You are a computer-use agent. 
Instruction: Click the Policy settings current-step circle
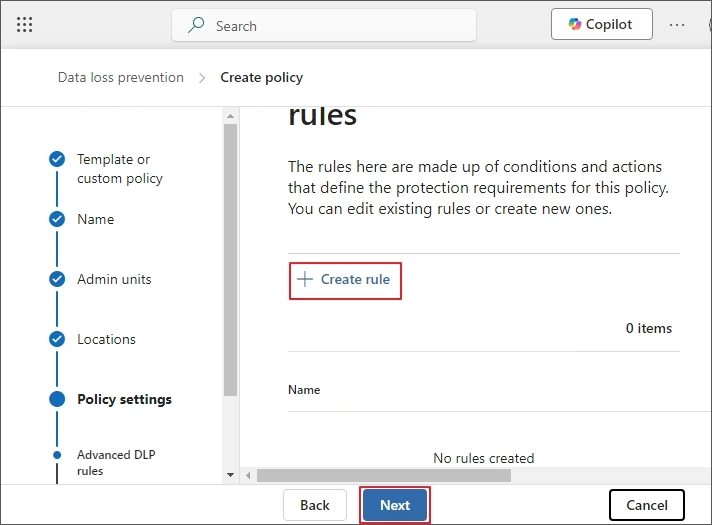coord(57,399)
